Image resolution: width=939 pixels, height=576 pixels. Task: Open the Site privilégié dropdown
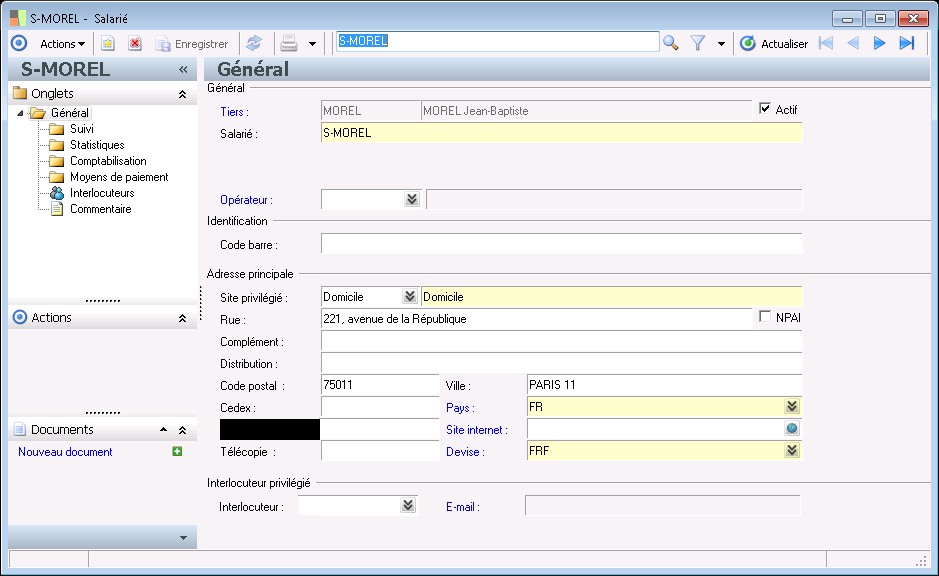point(410,297)
